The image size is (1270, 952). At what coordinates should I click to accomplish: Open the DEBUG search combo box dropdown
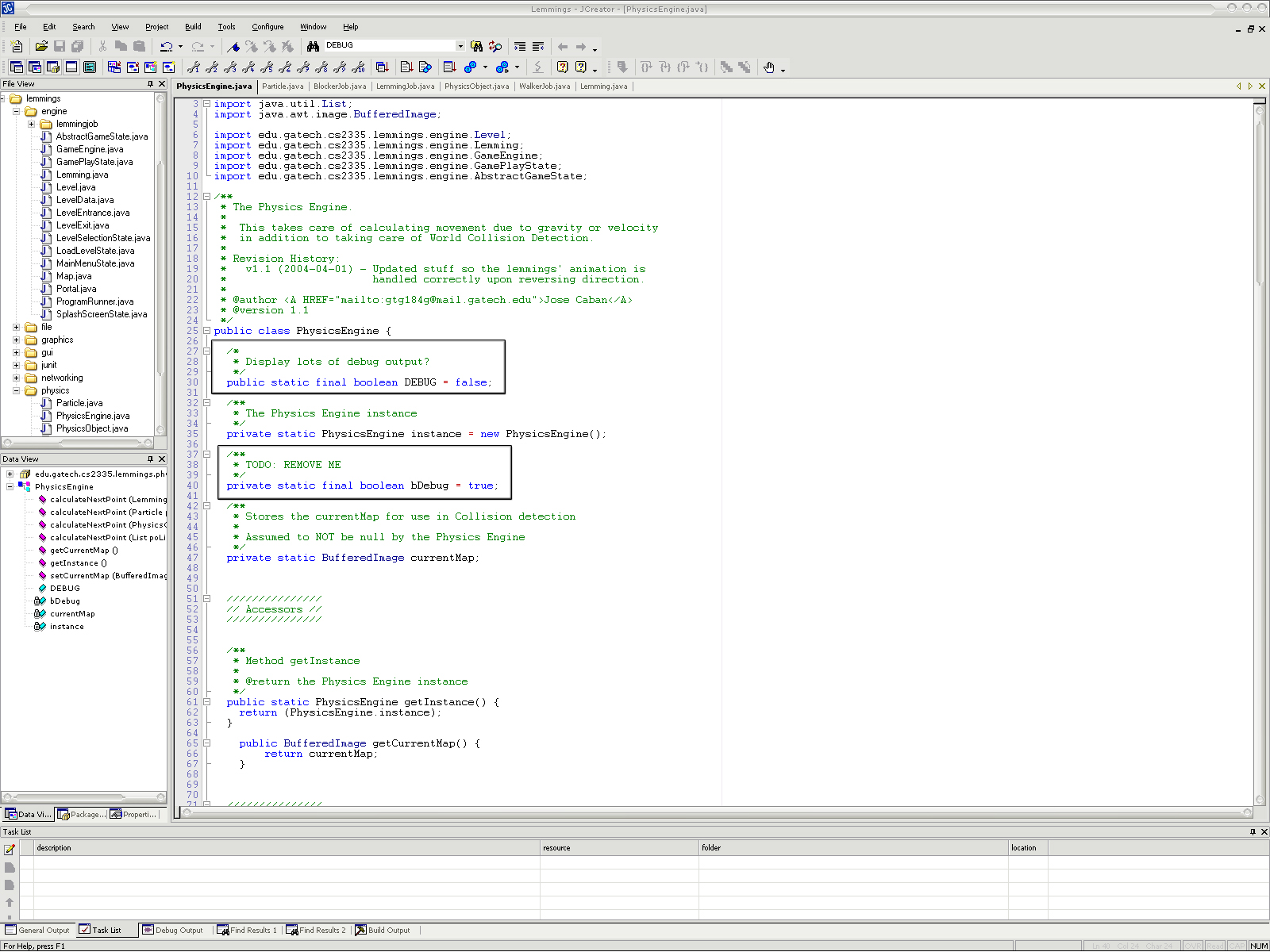460,46
